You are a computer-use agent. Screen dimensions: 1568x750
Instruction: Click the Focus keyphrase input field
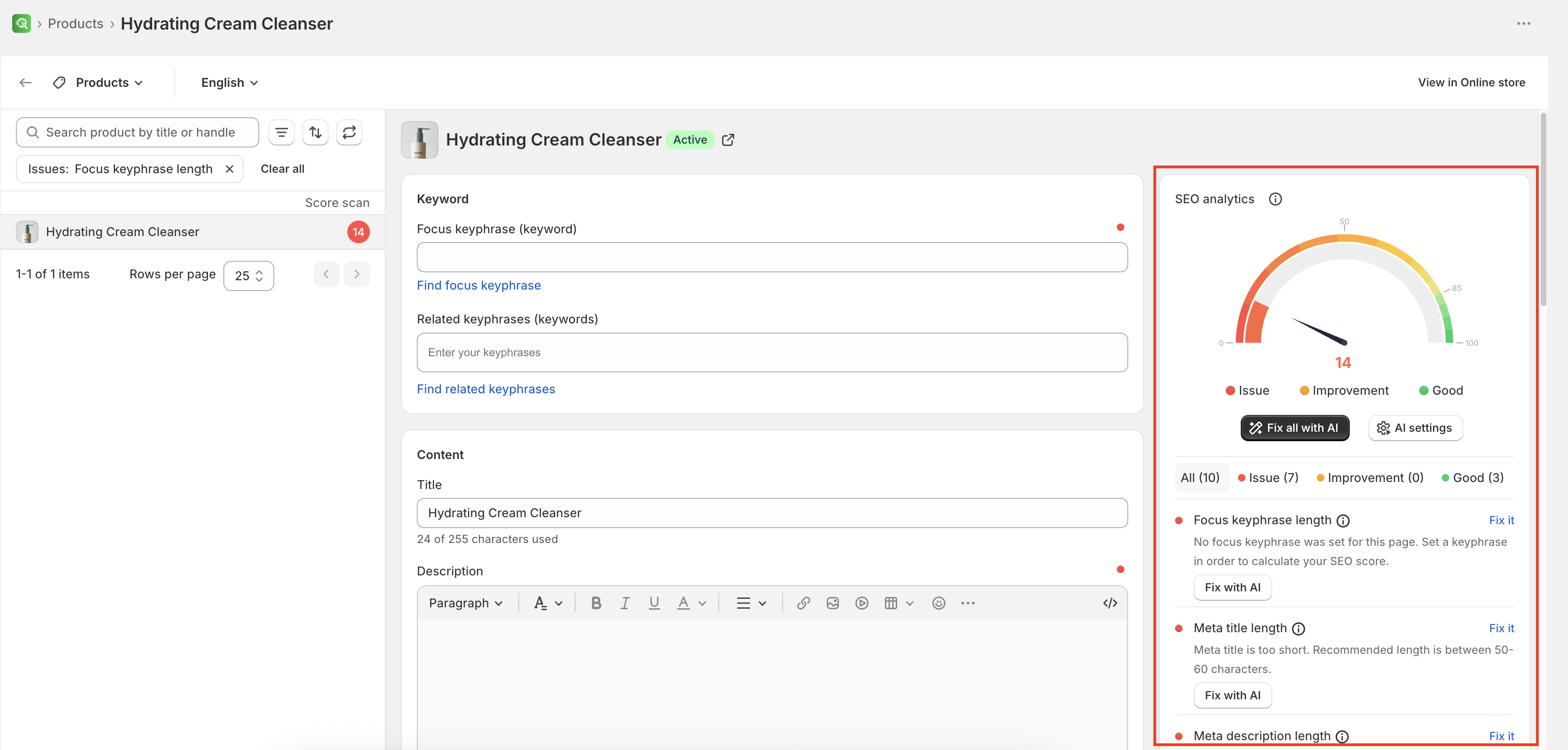(772, 257)
